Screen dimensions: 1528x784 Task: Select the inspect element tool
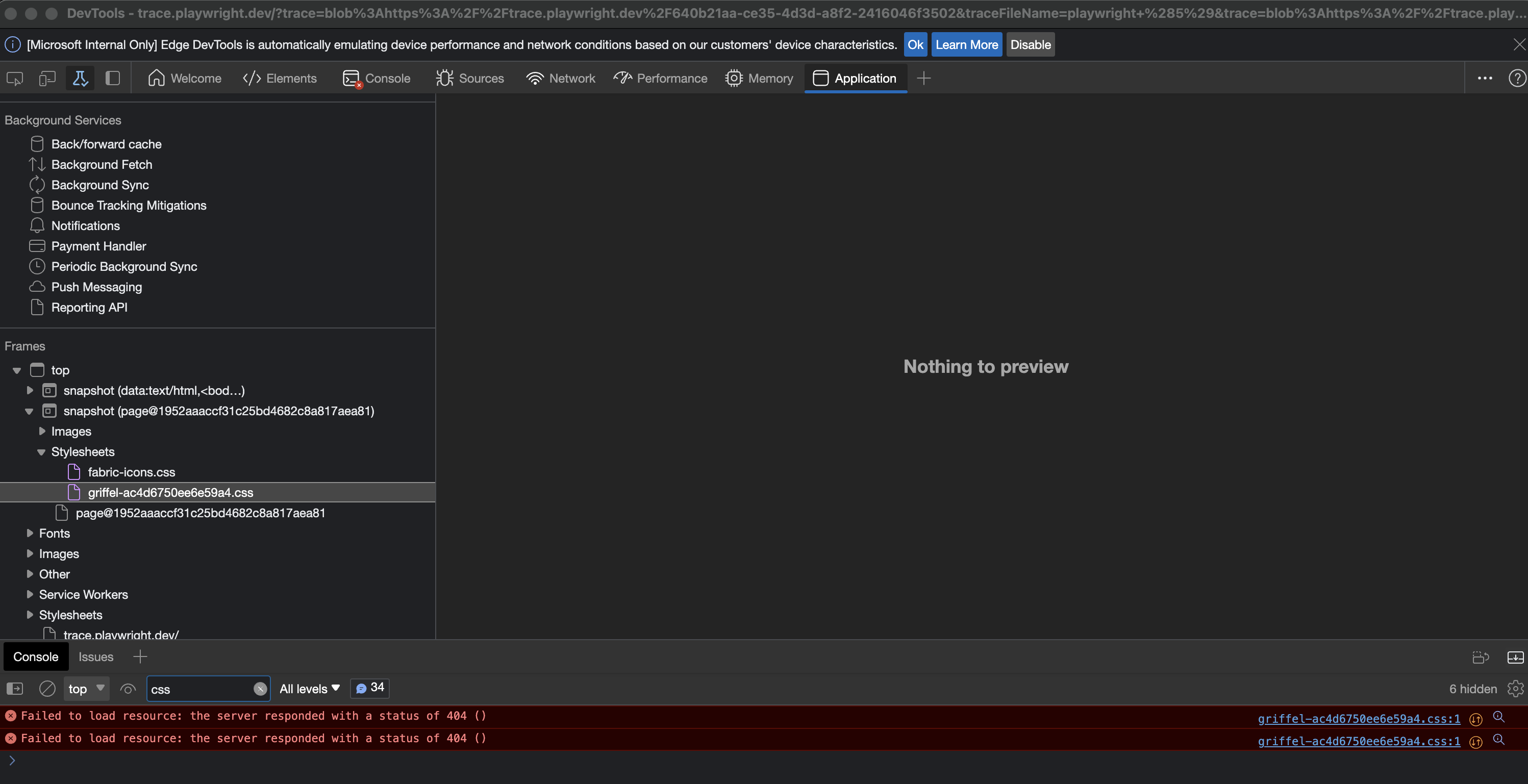[x=14, y=78]
